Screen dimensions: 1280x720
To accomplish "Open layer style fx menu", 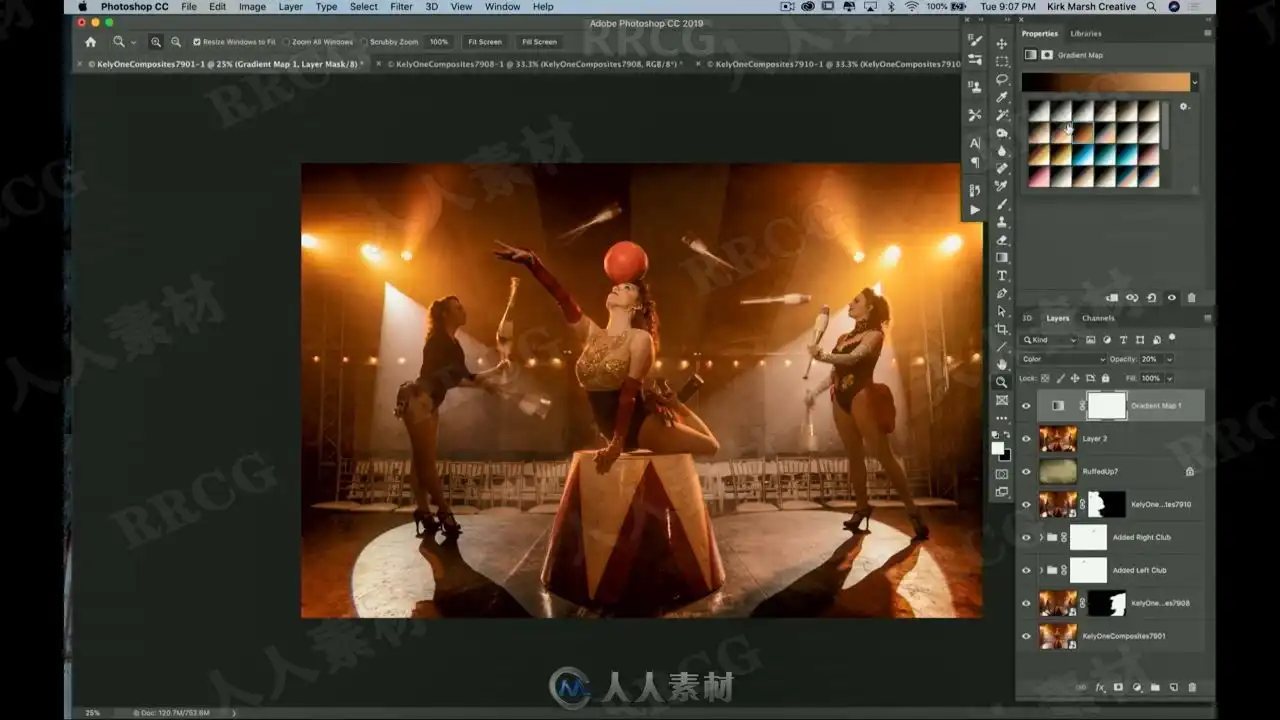I will [1100, 688].
